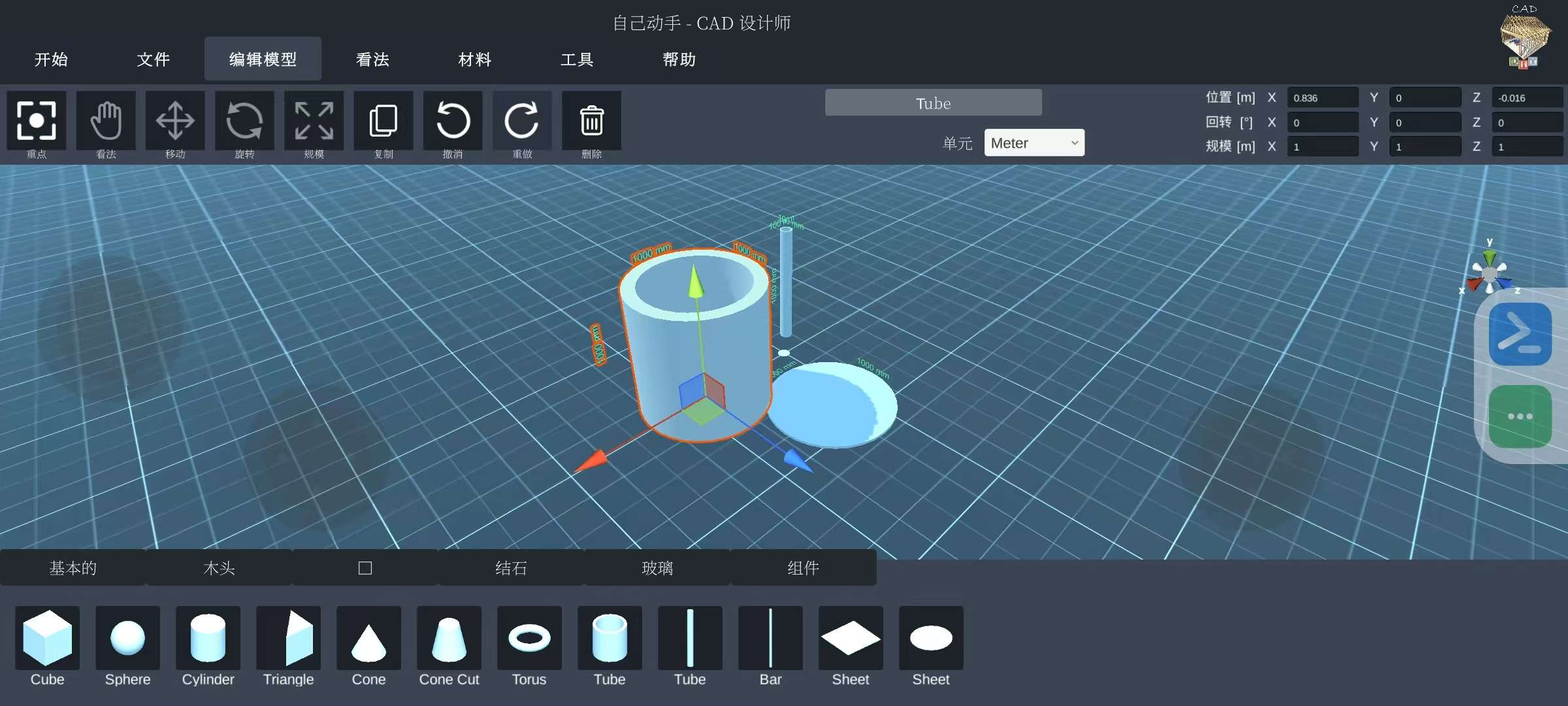The image size is (1568, 706).
Task: Click the red X-axis gizmo arrow
Action: pyautogui.click(x=591, y=460)
